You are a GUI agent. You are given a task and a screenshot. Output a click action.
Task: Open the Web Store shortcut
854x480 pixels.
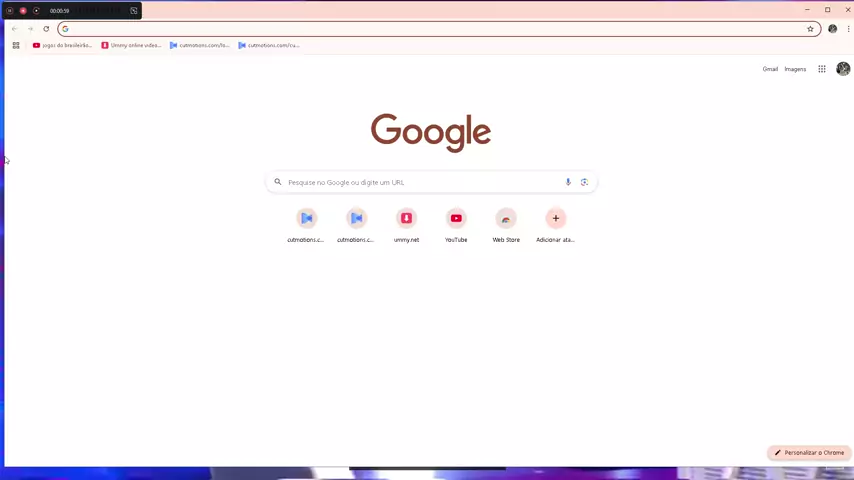[x=506, y=218]
